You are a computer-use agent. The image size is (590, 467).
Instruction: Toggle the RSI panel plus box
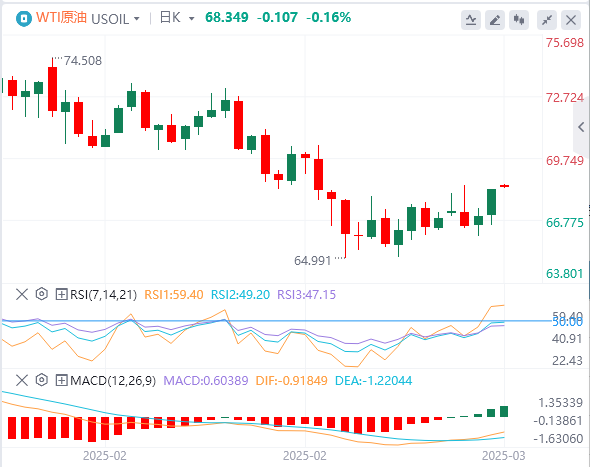click(61, 294)
